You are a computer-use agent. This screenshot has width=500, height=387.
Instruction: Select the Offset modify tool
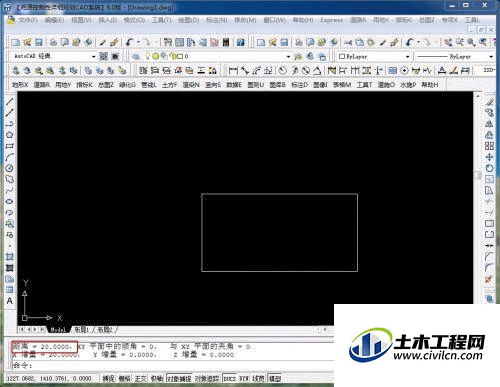click(489, 135)
